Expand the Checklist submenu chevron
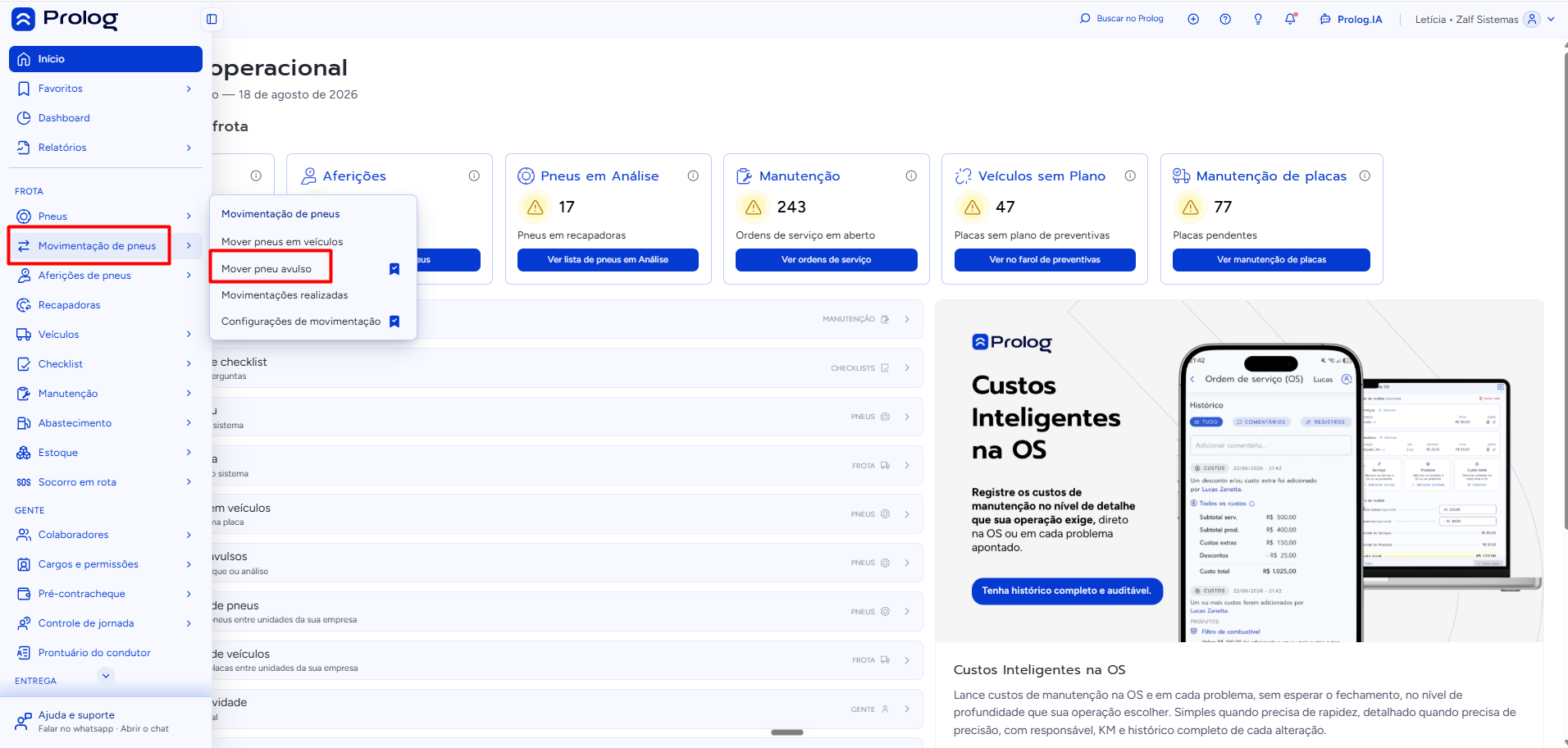Viewport: 1568px width, 748px height. coord(189,364)
